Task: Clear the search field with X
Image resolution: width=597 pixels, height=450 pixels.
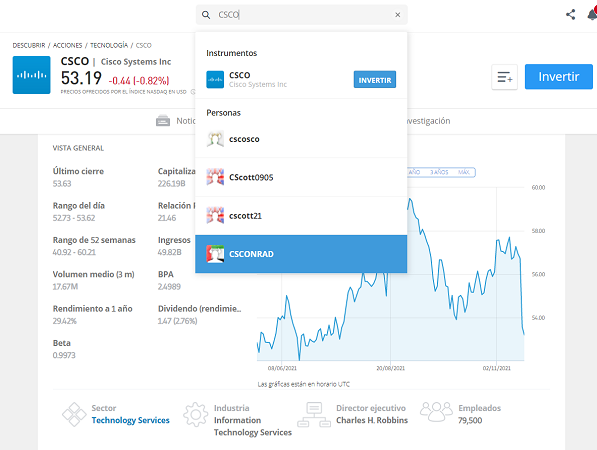Action: pos(397,15)
